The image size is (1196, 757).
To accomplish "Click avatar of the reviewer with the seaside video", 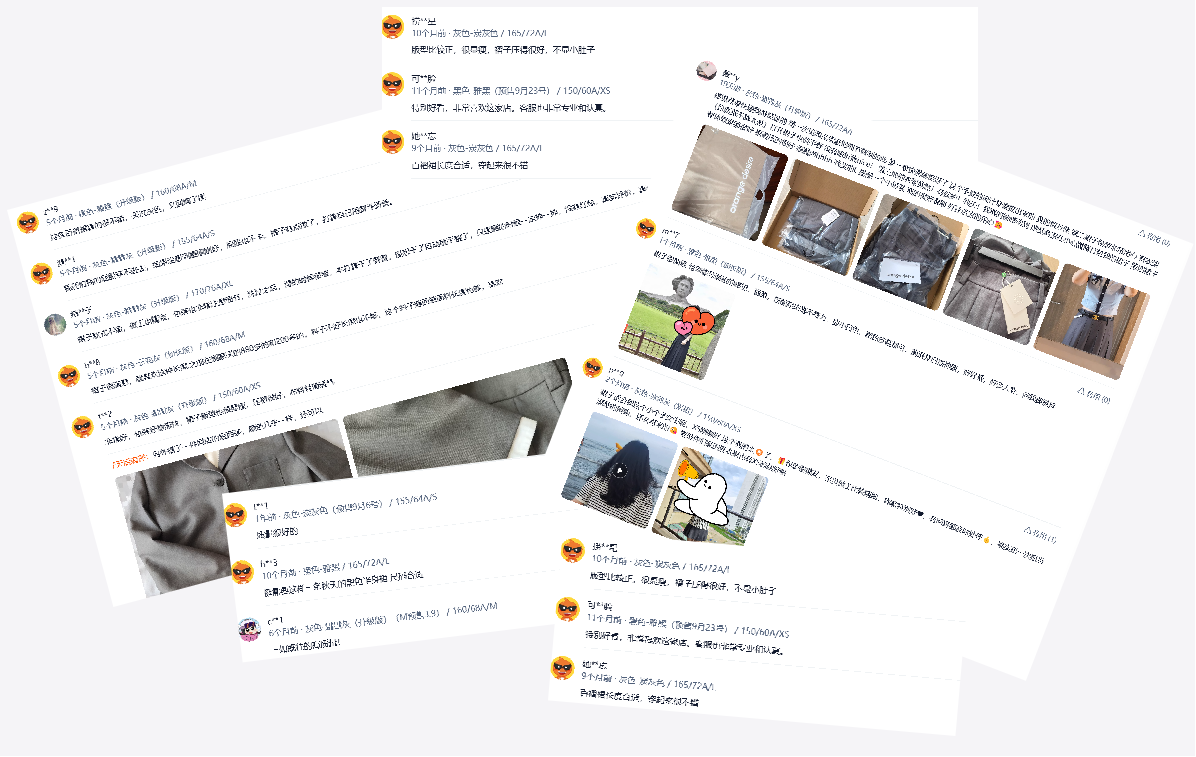I will coord(593,368).
